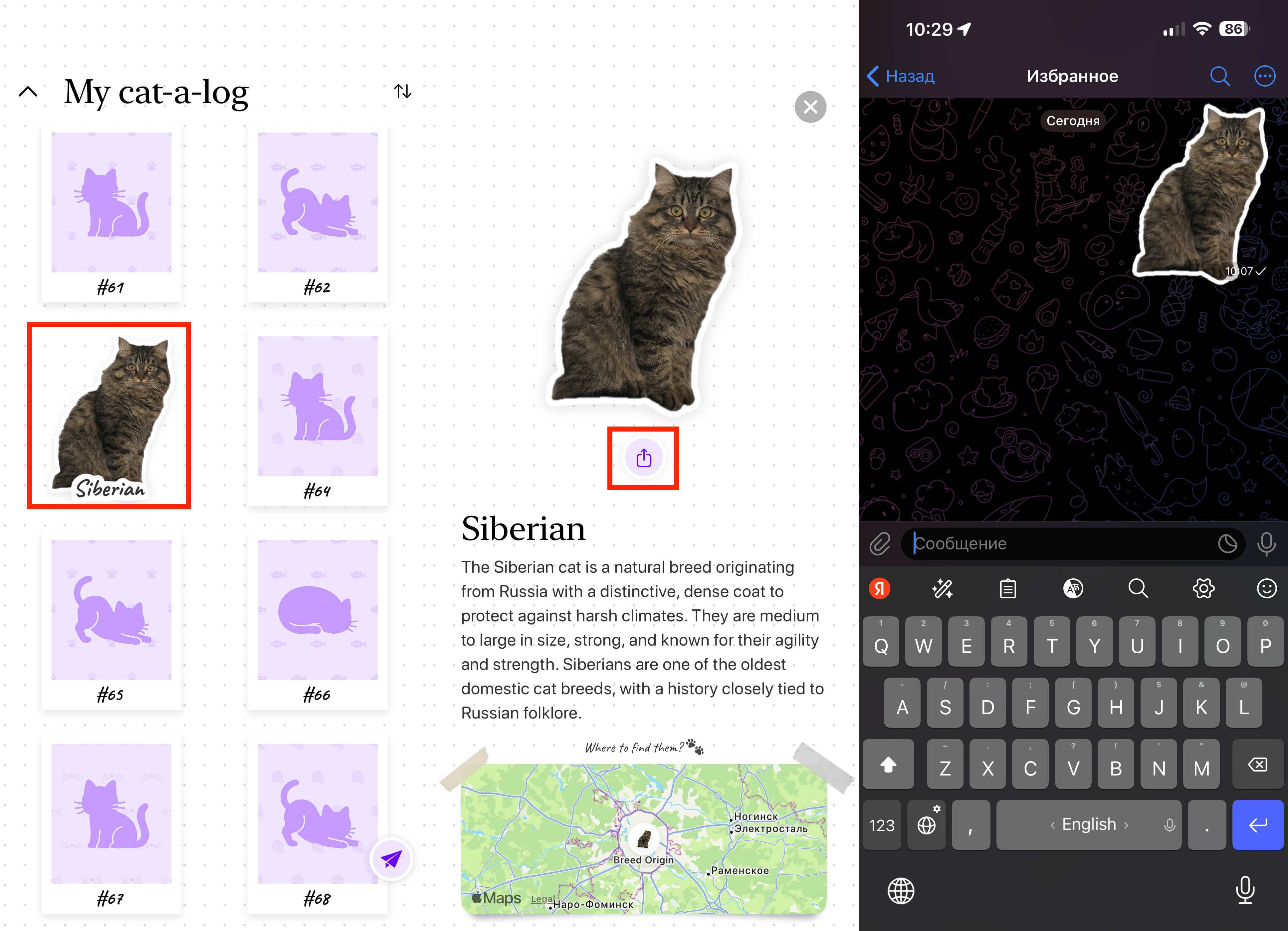Open keyboard settings gear
The image size is (1288, 931).
[1203, 588]
